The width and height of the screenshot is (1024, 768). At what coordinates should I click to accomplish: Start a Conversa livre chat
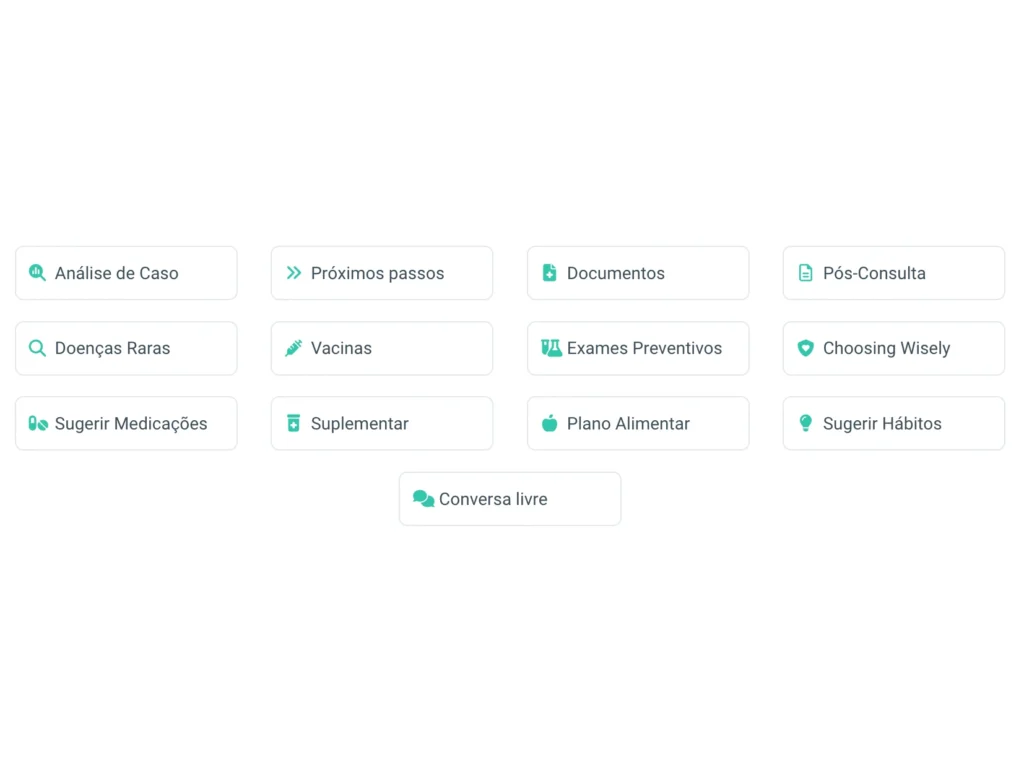point(510,499)
